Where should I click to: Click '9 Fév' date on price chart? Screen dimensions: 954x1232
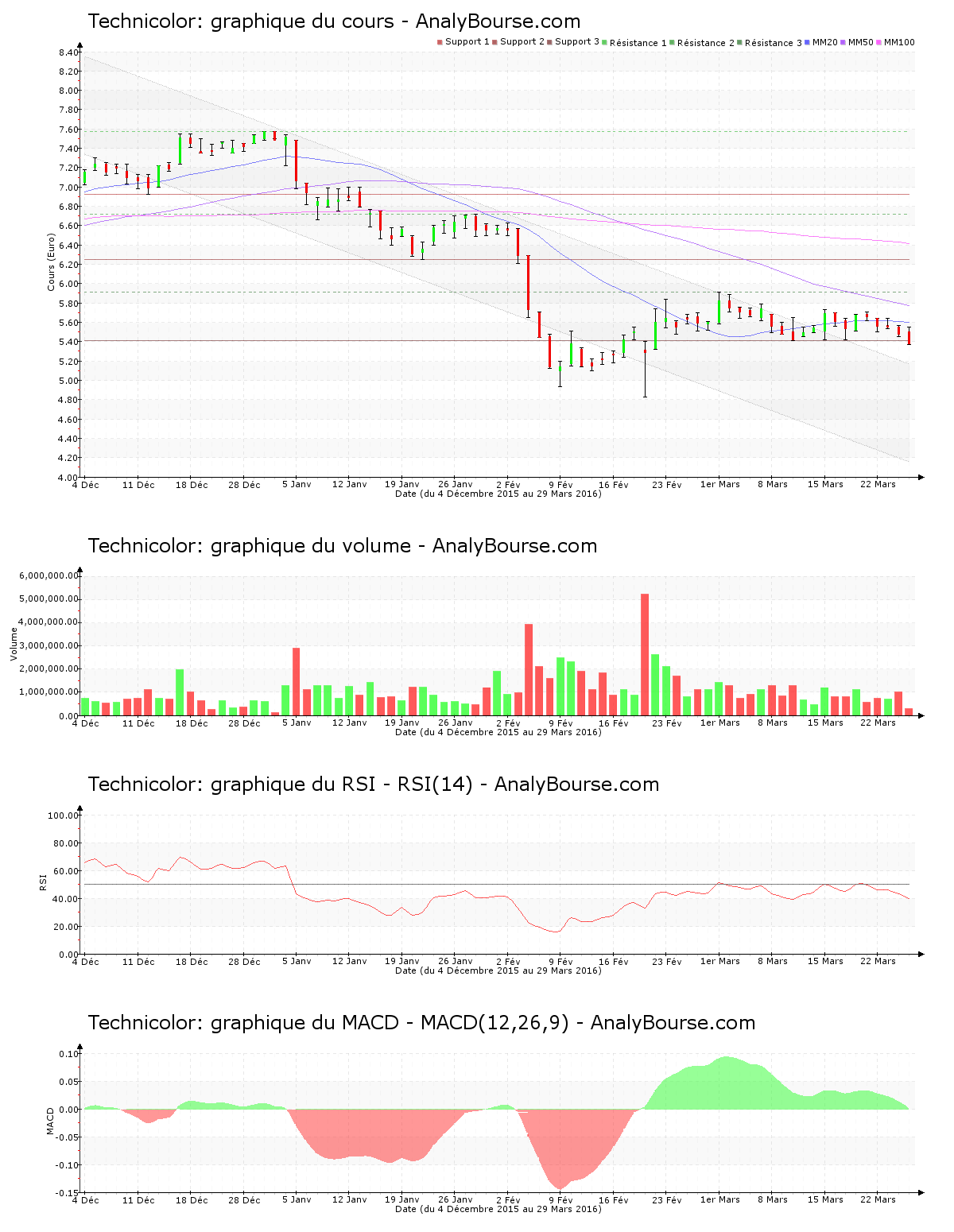click(560, 484)
